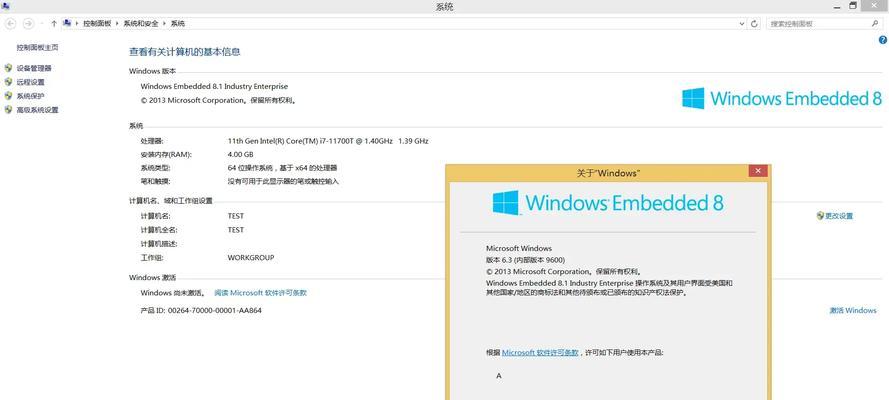Image resolution: width=889 pixels, height=400 pixels.
Task: Expand the chevron after 控制面板 in the breadcrumb
Action: tap(117, 24)
